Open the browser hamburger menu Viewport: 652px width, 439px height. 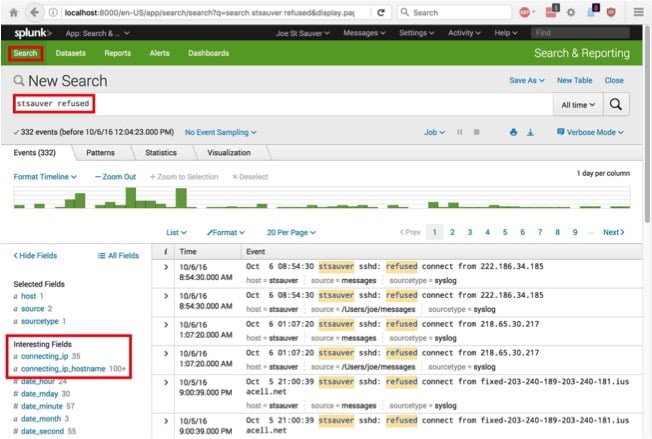pyautogui.click(x=638, y=12)
